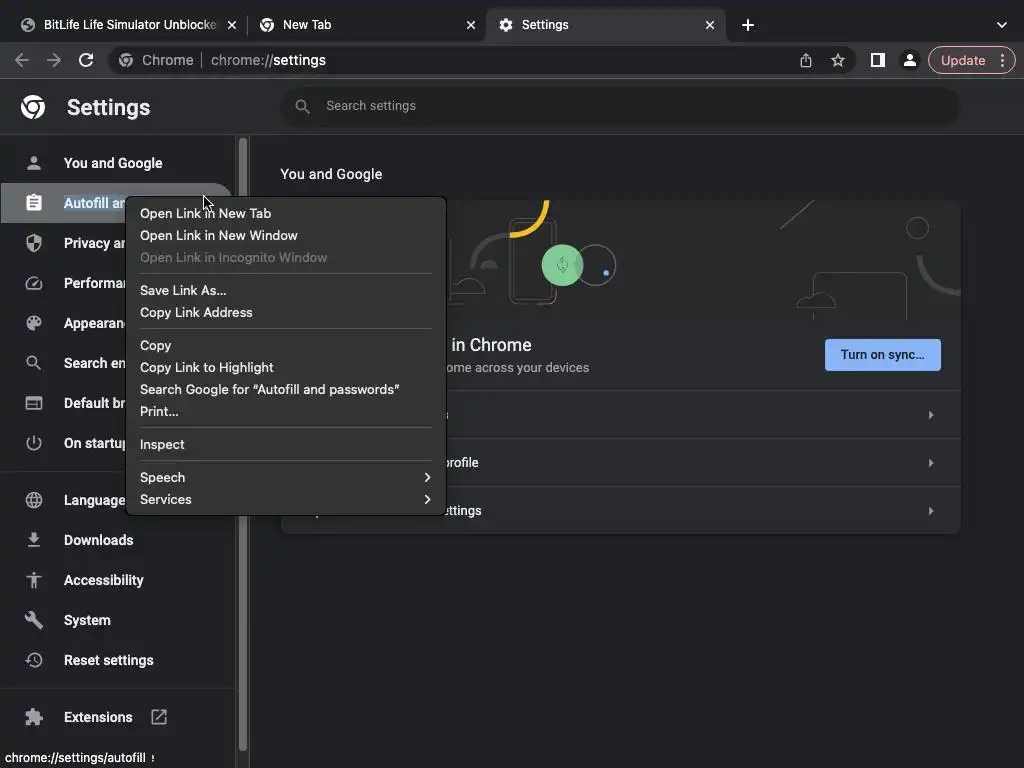The image size is (1024, 768).
Task: Click the On startup power icon
Action: pos(33,443)
